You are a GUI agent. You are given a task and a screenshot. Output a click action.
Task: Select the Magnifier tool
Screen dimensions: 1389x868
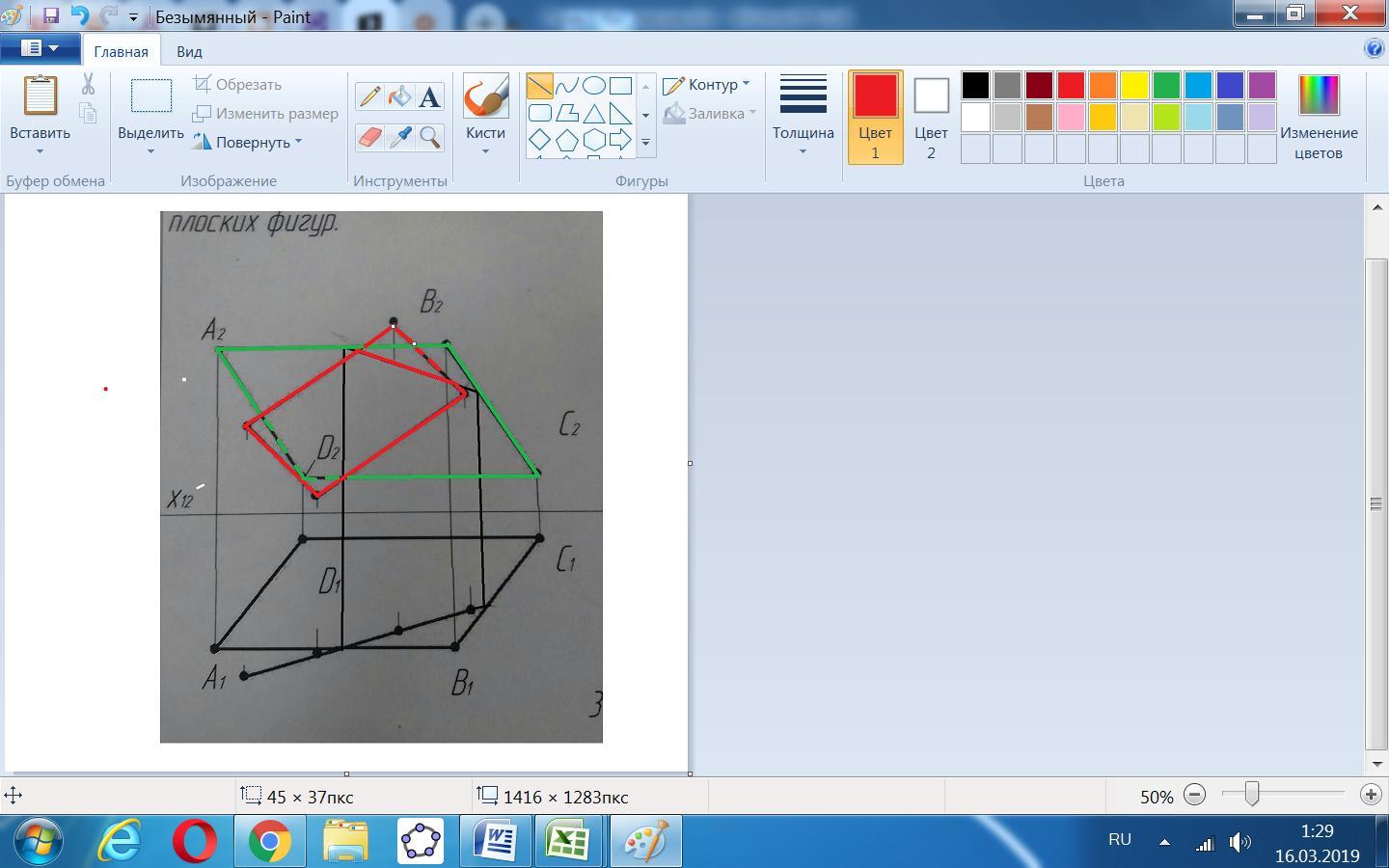[429, 138]
